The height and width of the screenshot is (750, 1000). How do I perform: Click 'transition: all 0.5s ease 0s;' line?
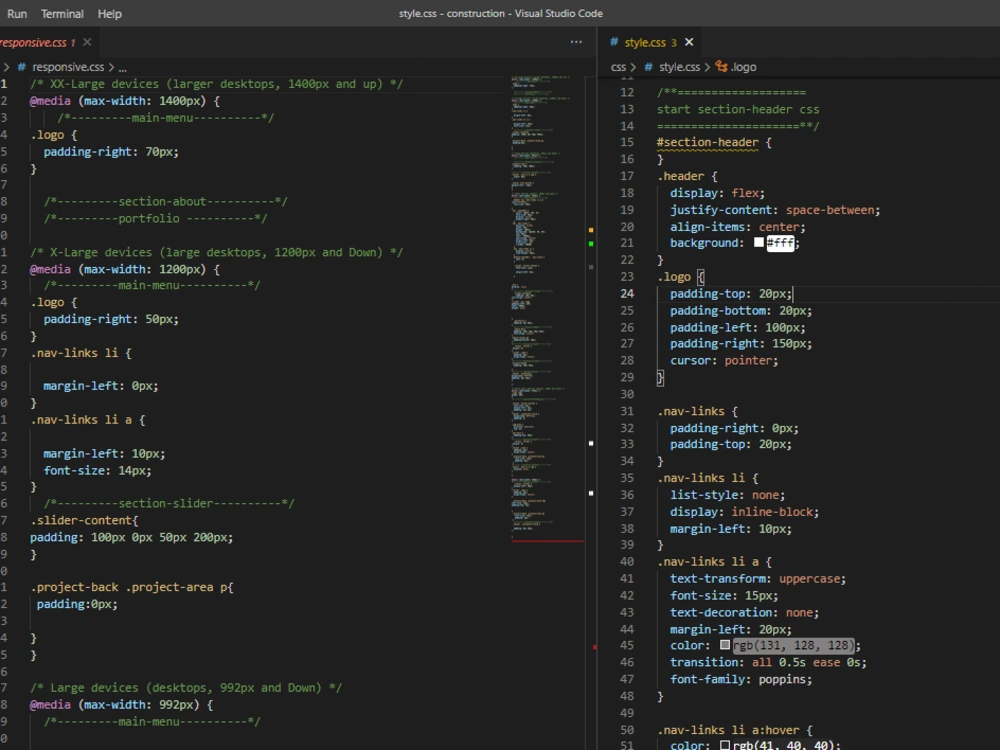click(x=768, y=663)
